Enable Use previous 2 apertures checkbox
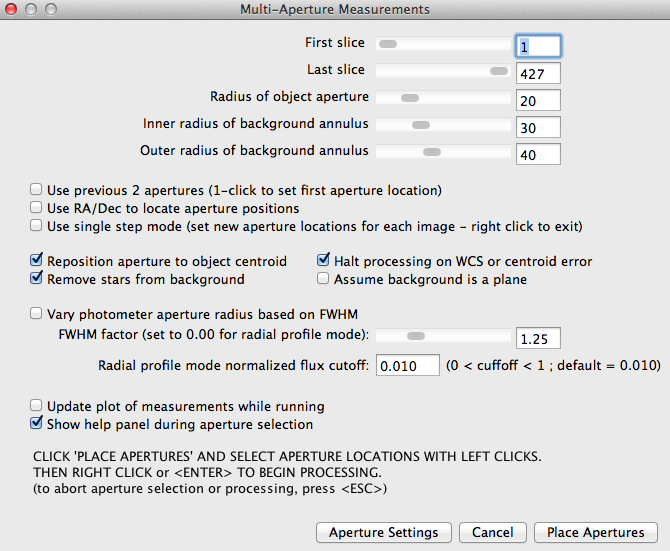670x551 pixels. 37,189
